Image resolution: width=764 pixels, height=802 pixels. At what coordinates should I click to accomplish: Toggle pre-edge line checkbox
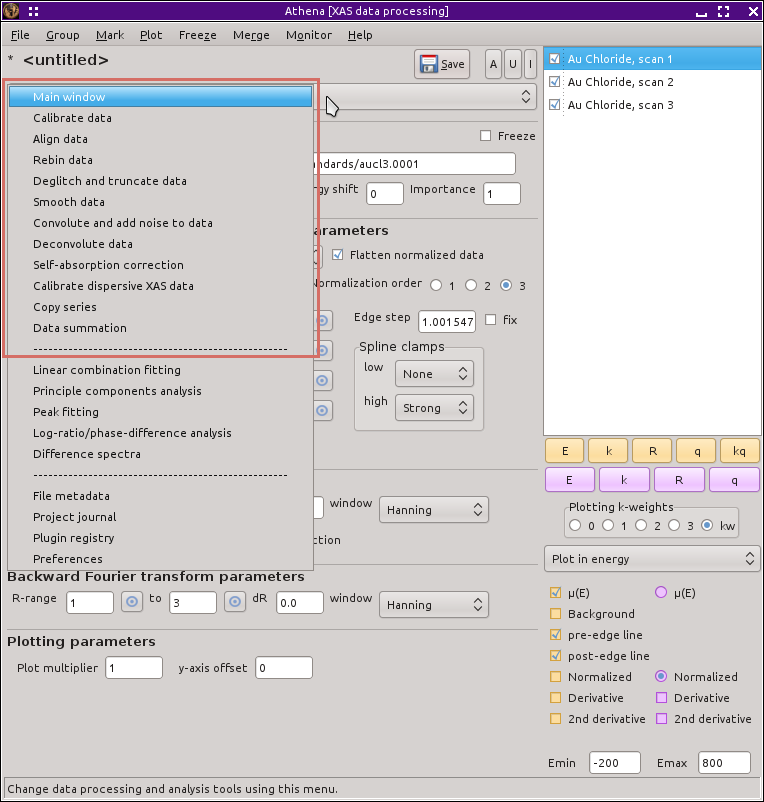coord(555,635)
